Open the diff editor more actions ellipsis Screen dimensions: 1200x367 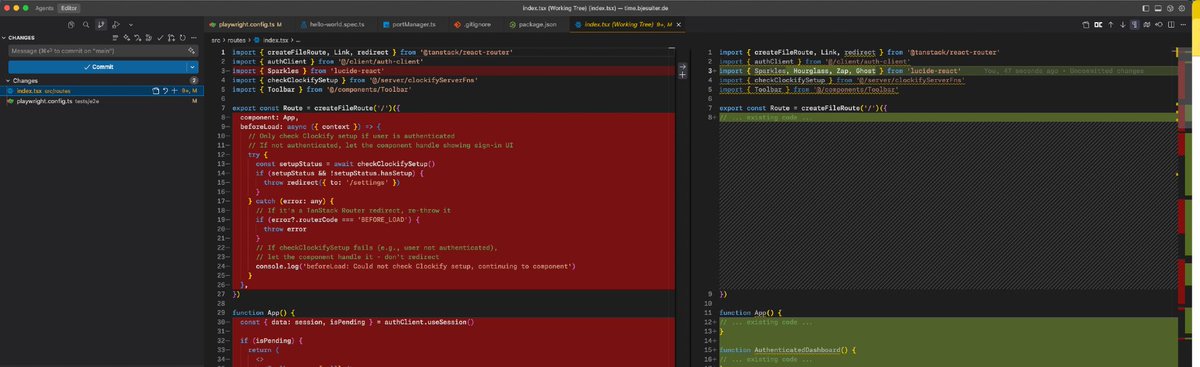tap(1183, 24)
